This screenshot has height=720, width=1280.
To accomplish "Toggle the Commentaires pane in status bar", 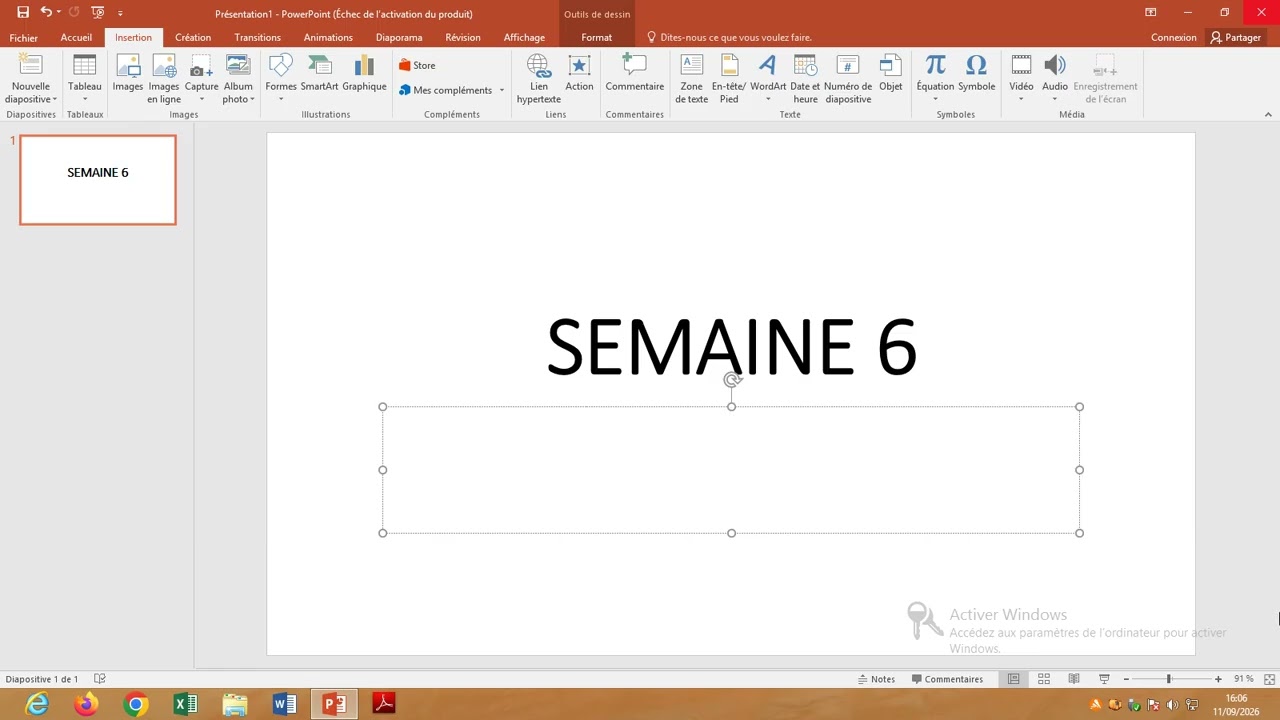I will click(x=947, y=679).
